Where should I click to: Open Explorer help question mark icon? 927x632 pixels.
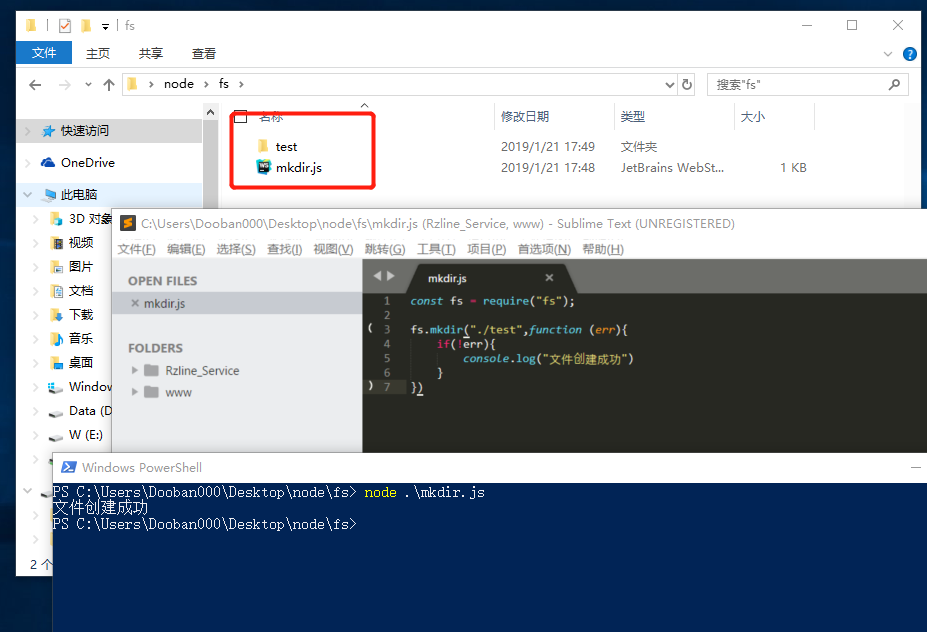[910, 54]
